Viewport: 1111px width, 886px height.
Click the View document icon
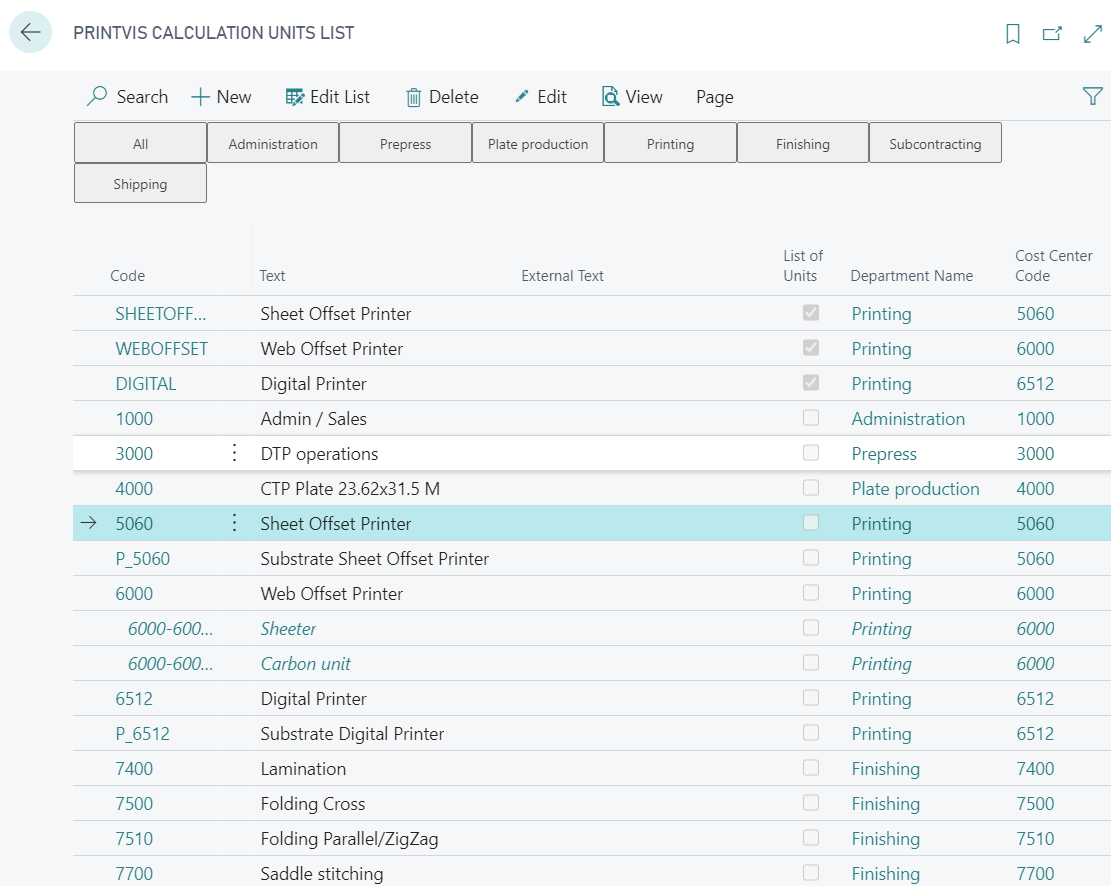click(x=610, y=96)
